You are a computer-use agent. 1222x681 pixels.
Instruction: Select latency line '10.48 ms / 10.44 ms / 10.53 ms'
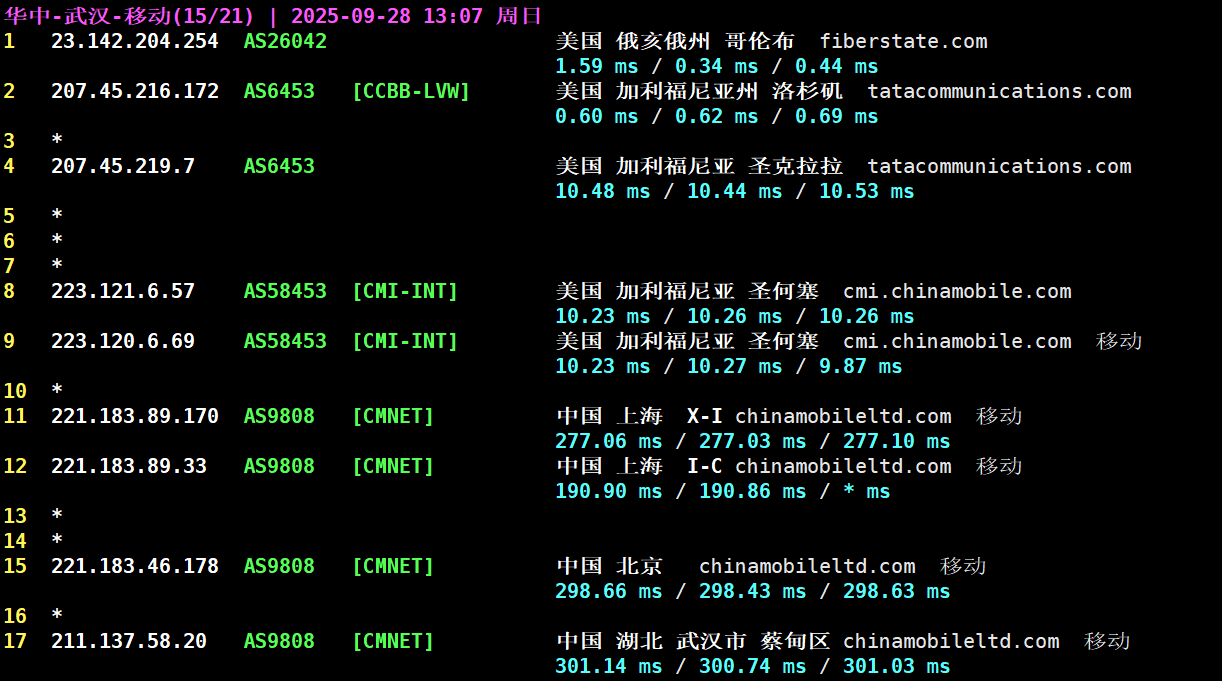(x=735, y=191)
